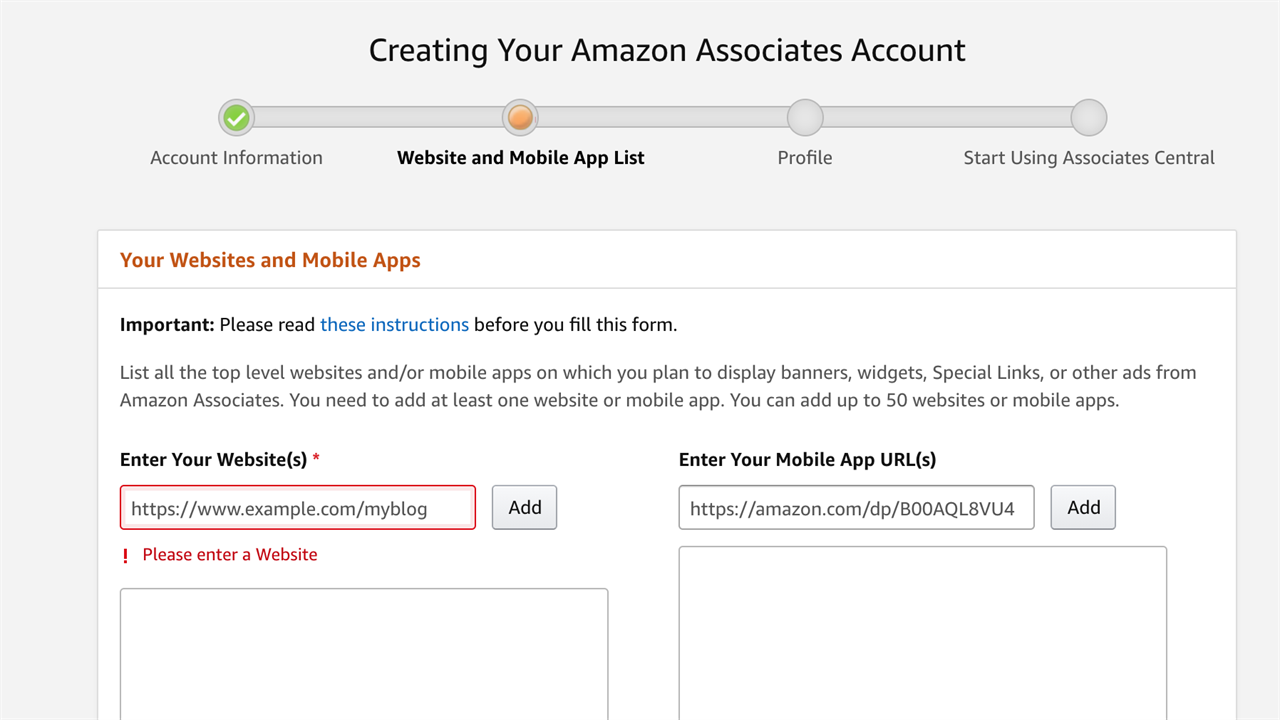Click inside the added websites list box
The height and width of the screenshot is (720, 1280).
click(364, 654)
